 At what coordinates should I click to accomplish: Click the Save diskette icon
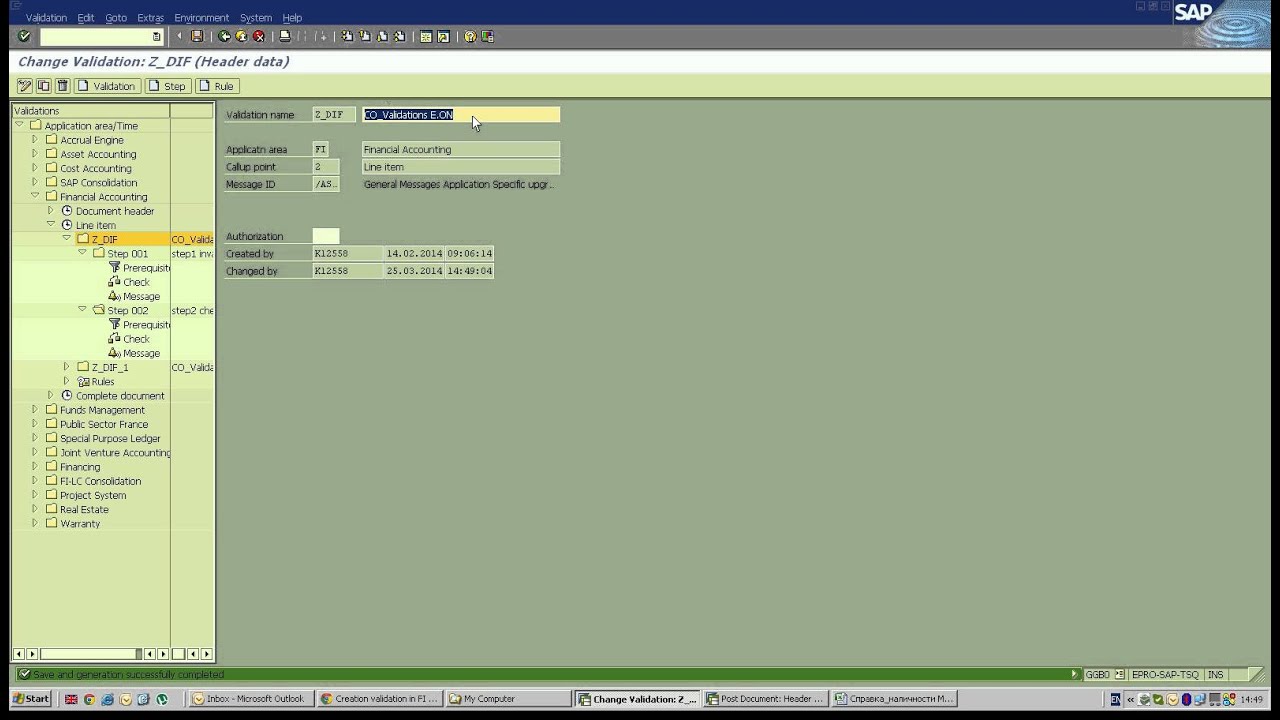[x=197, y=36]
